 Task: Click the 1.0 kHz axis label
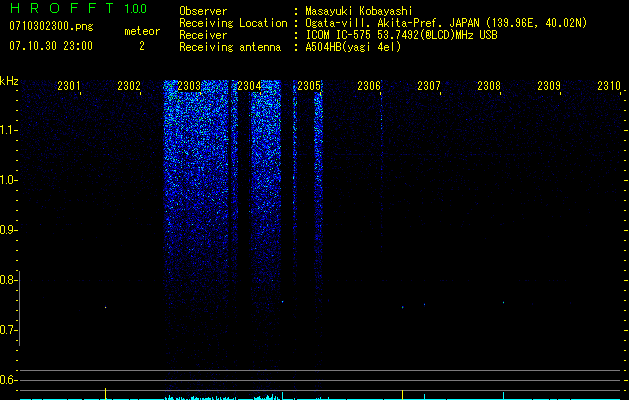point(8,180)
